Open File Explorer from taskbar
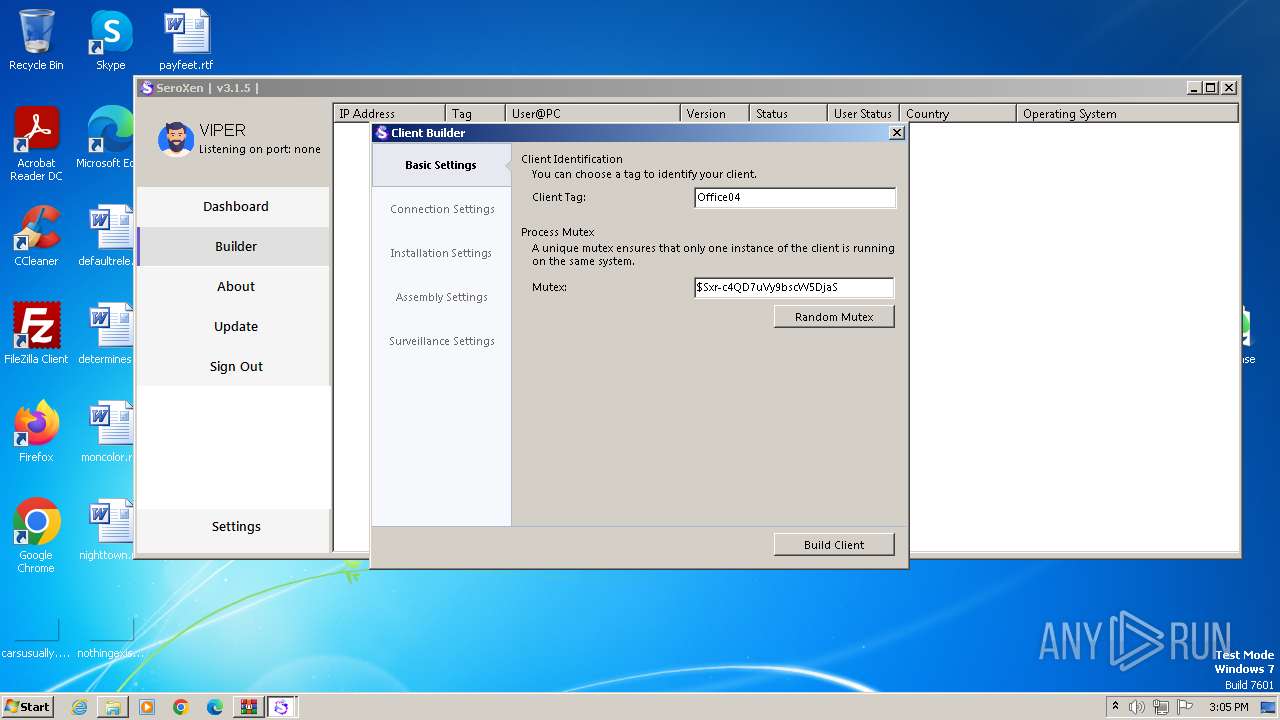The image size is (1280, 720). point(113,707)
